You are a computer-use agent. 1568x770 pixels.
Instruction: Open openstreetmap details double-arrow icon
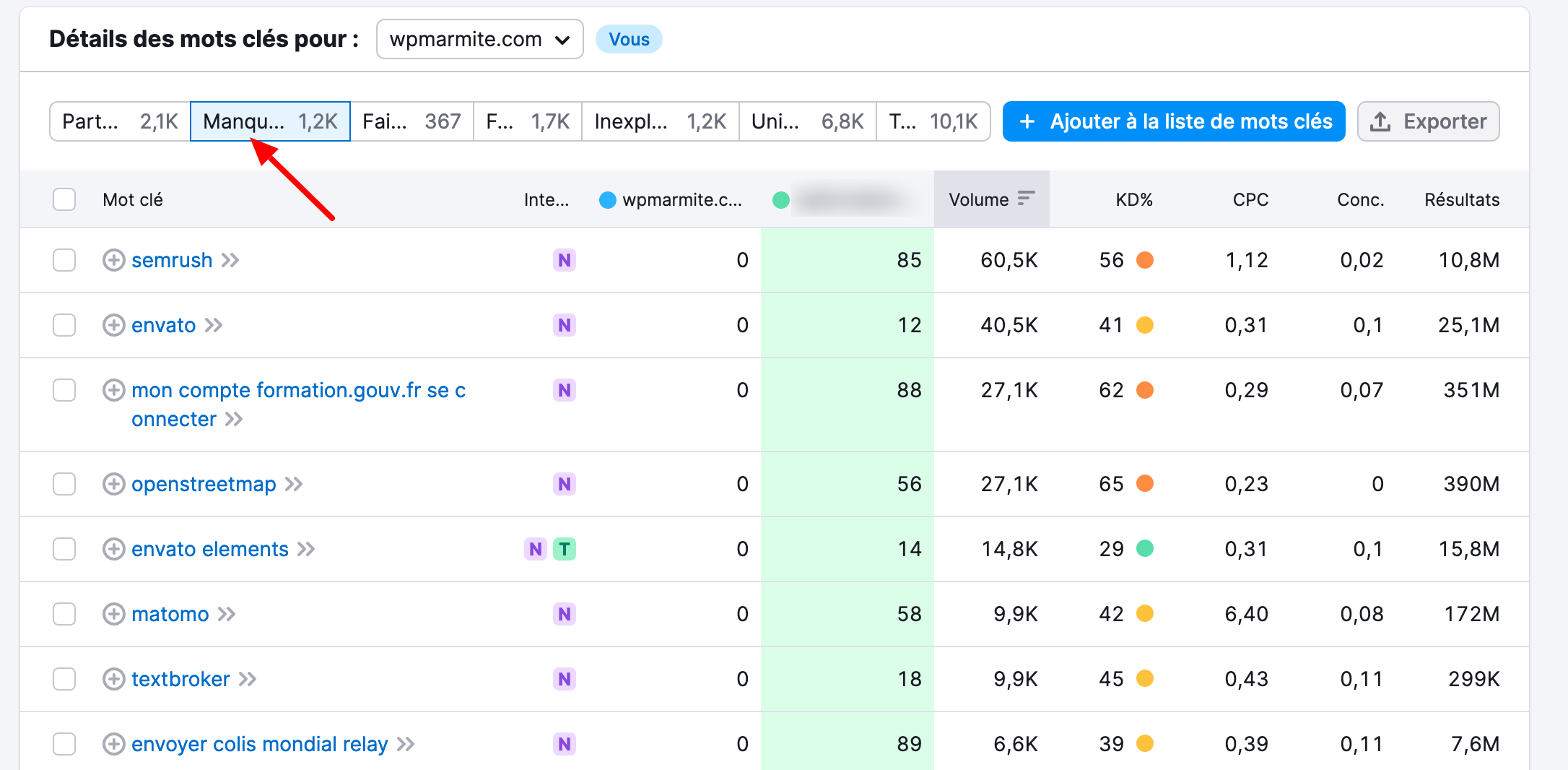tap(294, 484)
